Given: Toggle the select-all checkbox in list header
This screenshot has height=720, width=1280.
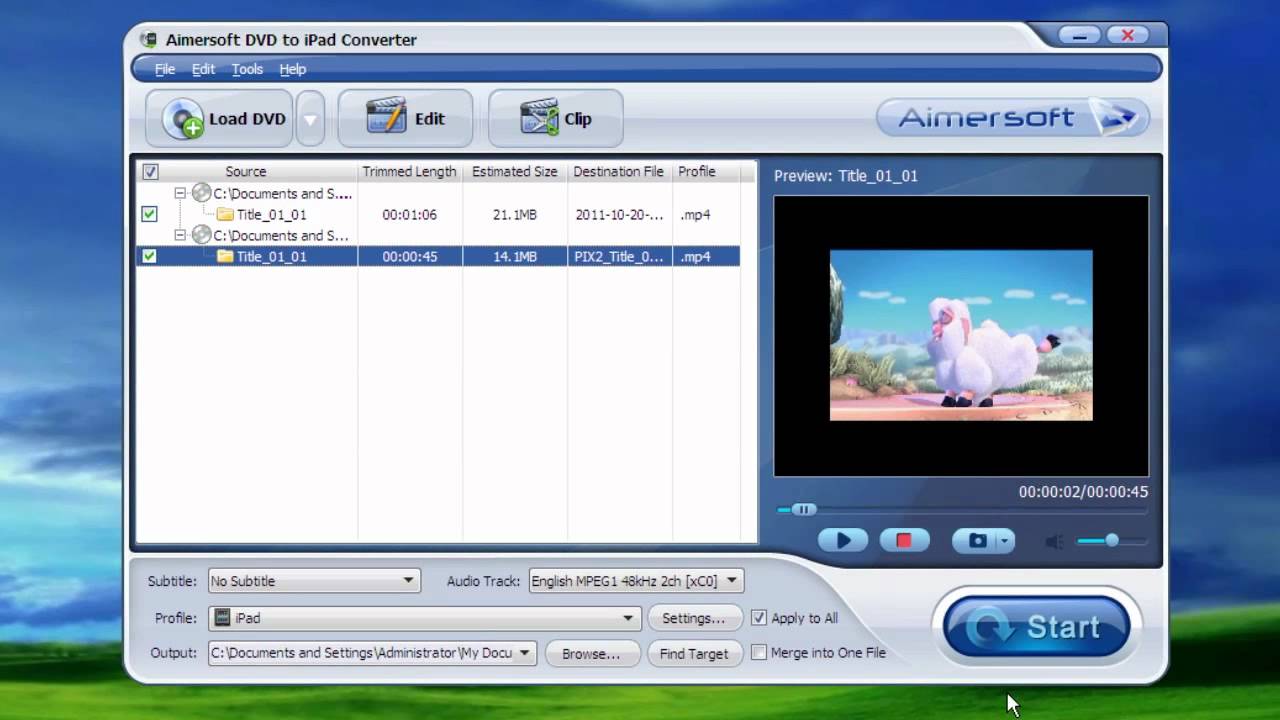Looking at the screenshot, I should (x=150, y=171).
